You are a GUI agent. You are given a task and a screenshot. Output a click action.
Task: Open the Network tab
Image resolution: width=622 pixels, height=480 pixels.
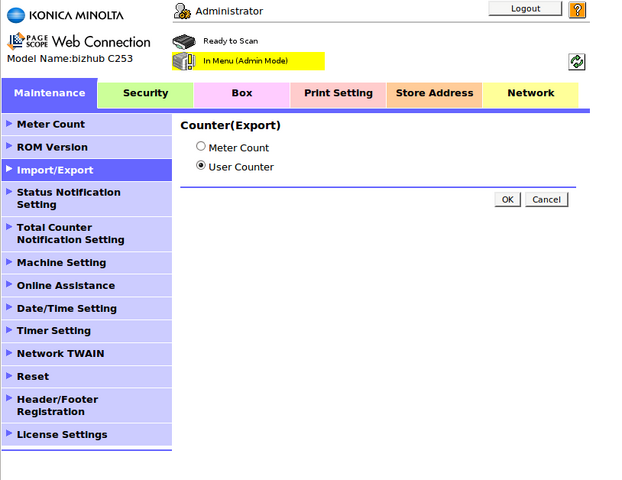pyautogui.click(x=530, y=94)
